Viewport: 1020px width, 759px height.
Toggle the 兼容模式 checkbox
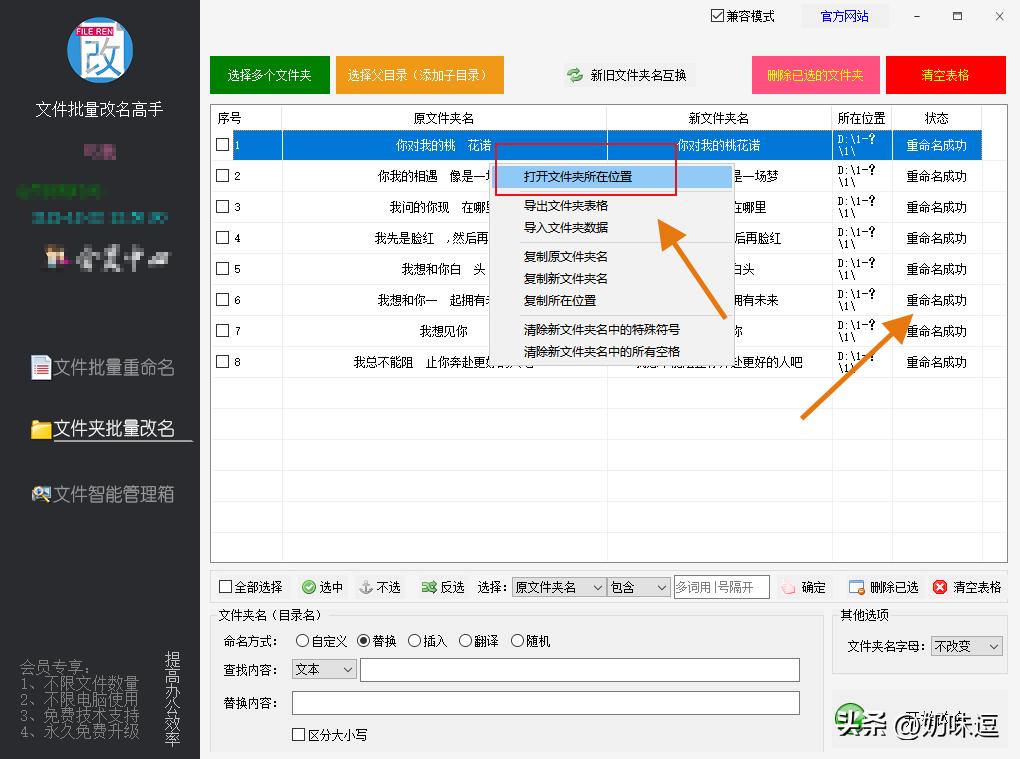(717, 16)
